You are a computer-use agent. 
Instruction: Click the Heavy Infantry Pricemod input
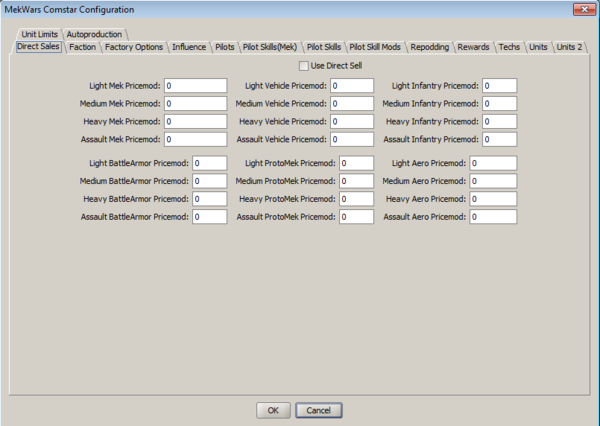tap(499, 121)
